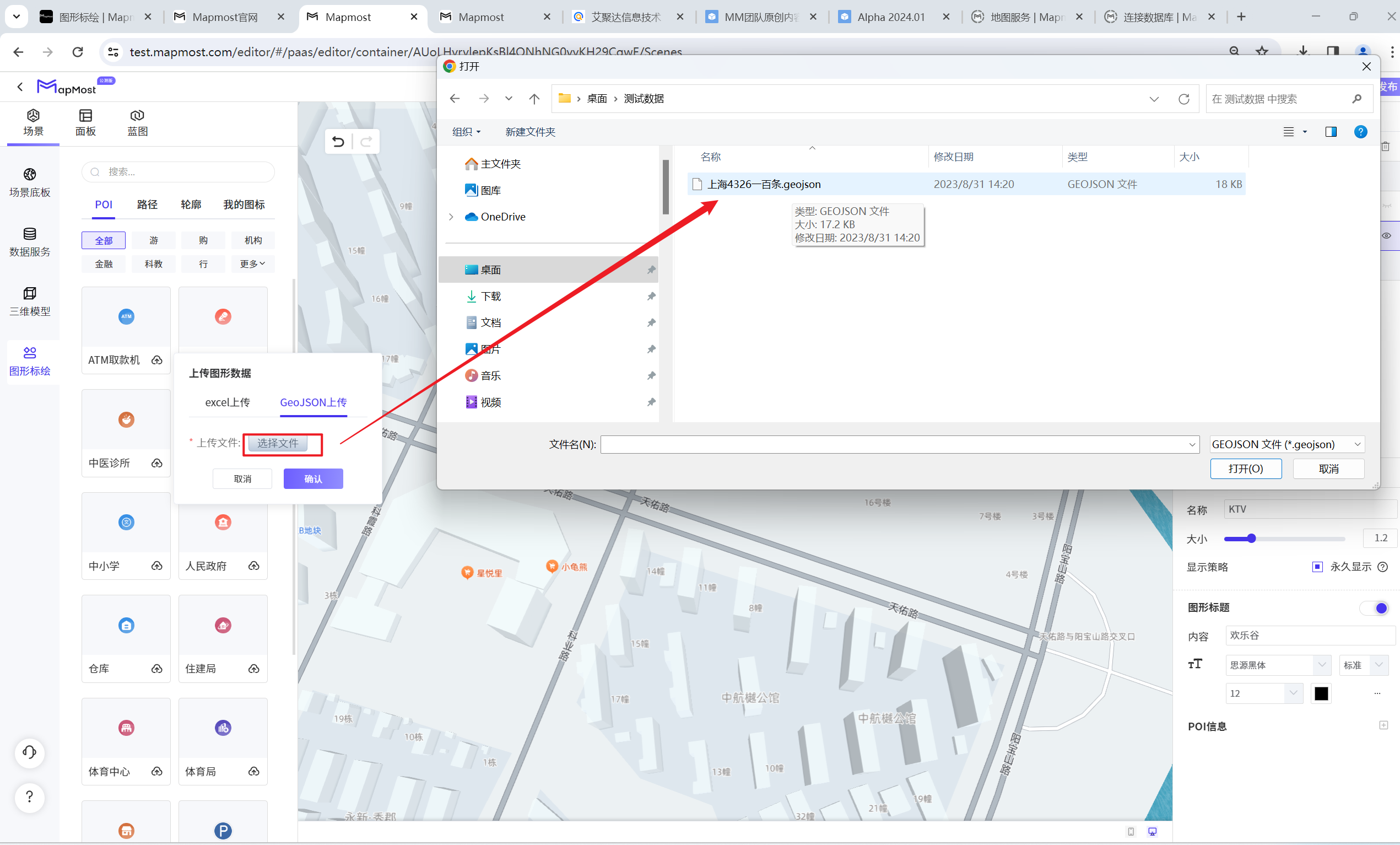Toggle the preview pane in file dialog
This screenshot has width=1400, height=845.
click(x=1331, y=132)
